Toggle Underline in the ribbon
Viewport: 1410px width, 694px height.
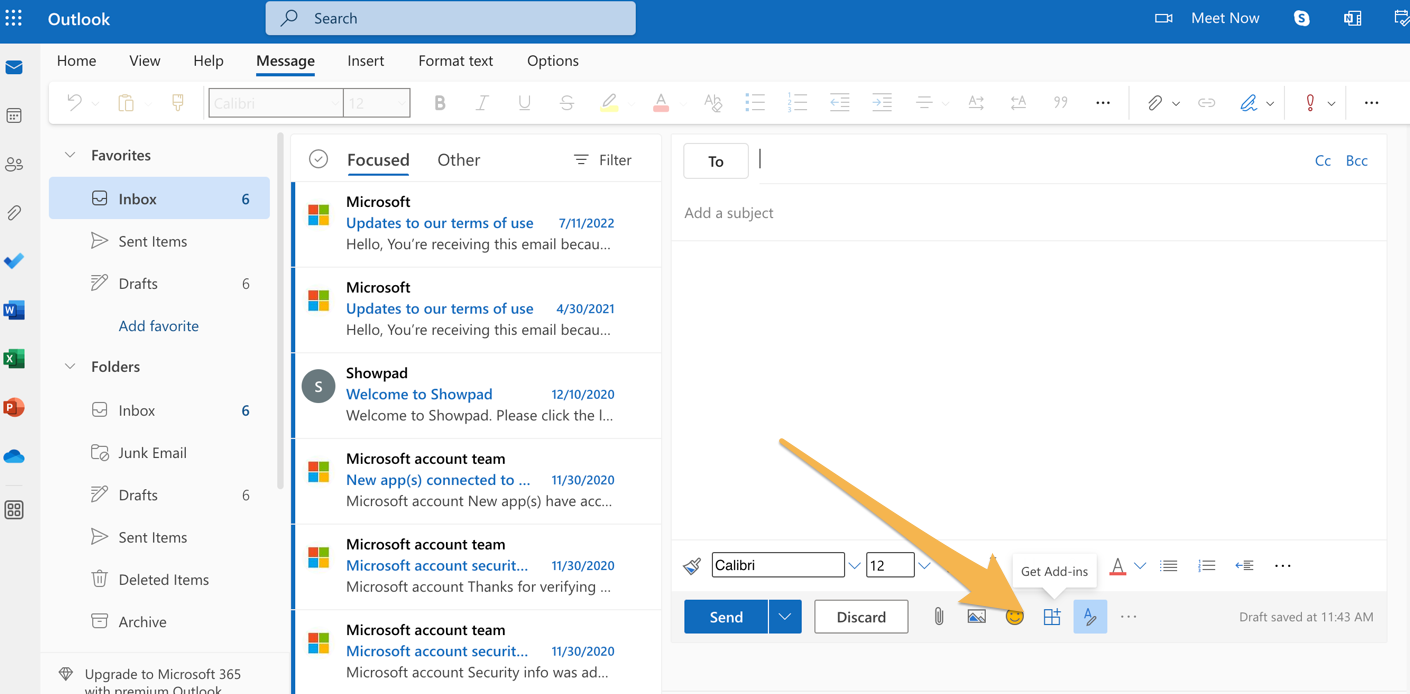(x=524, y=102)
